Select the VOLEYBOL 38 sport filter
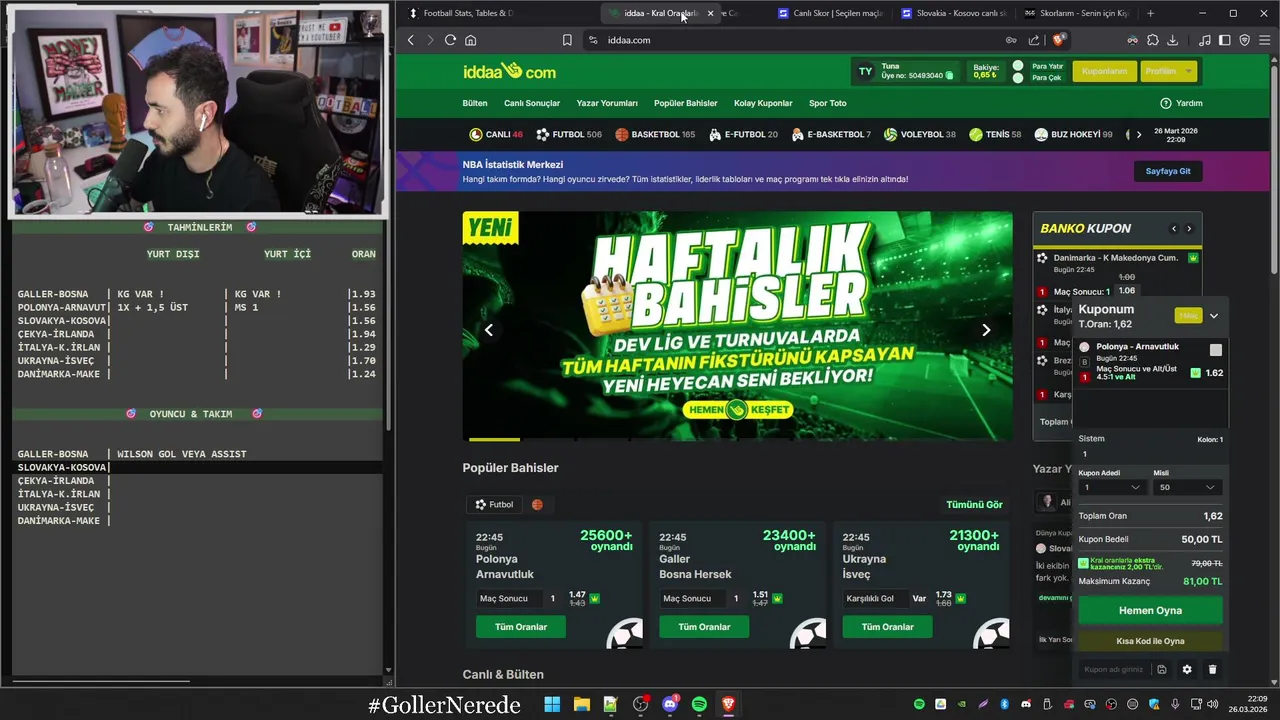The height and width of the screenshot is (720, 1280). pyautogui.click(x=920, y=134)
